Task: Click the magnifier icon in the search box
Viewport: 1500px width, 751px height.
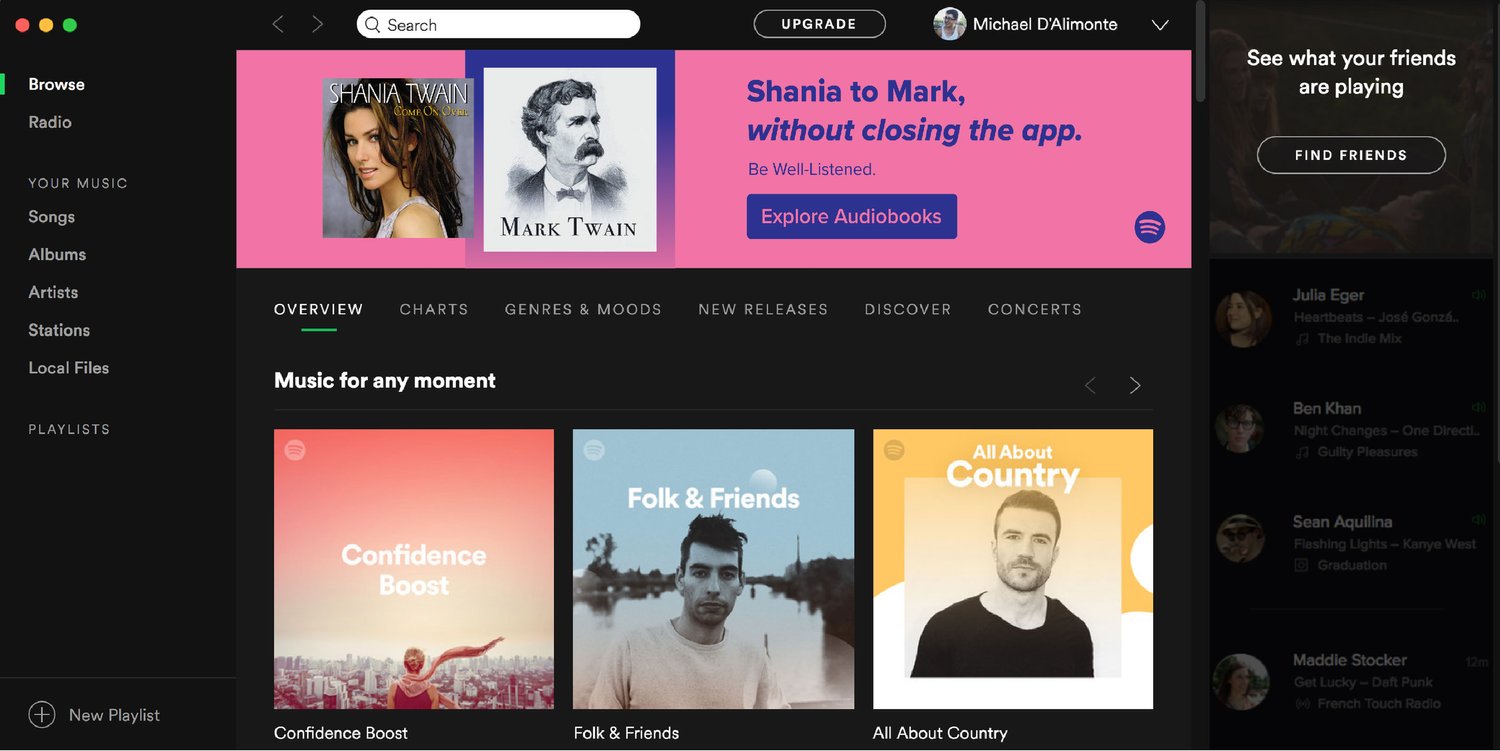Action: [x=372, y=25]
